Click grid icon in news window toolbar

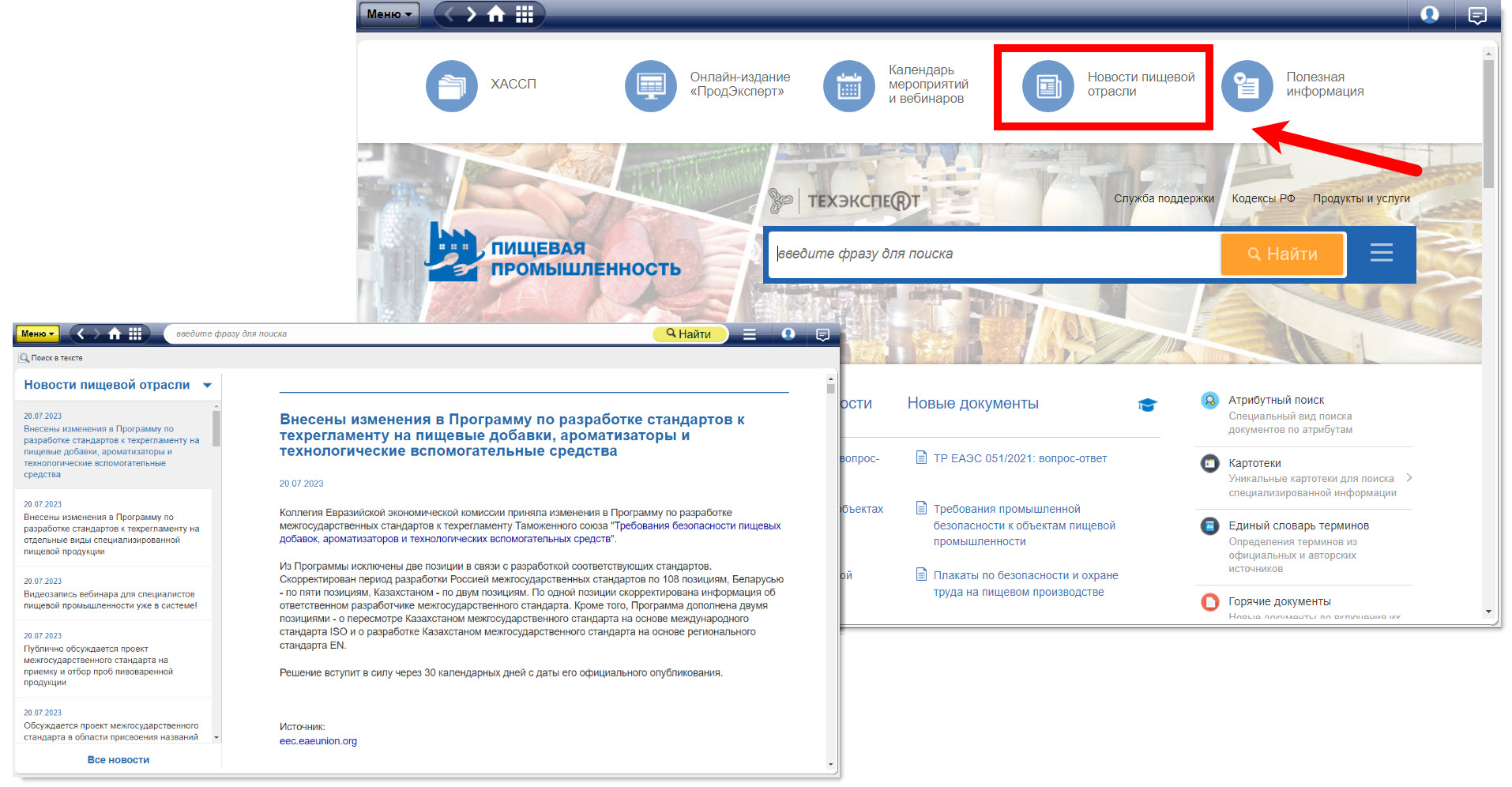coord(135,333)
